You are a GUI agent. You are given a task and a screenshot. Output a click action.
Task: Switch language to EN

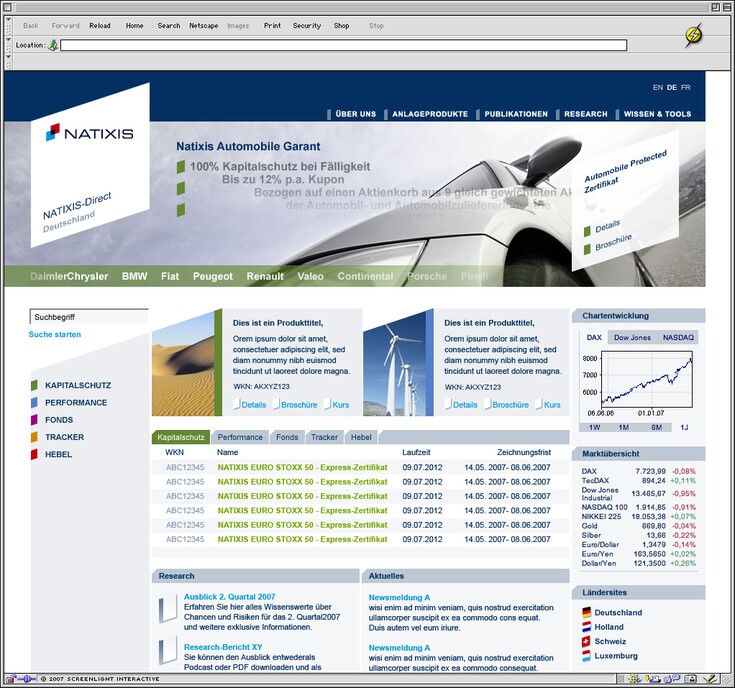[x=658, y=88]
